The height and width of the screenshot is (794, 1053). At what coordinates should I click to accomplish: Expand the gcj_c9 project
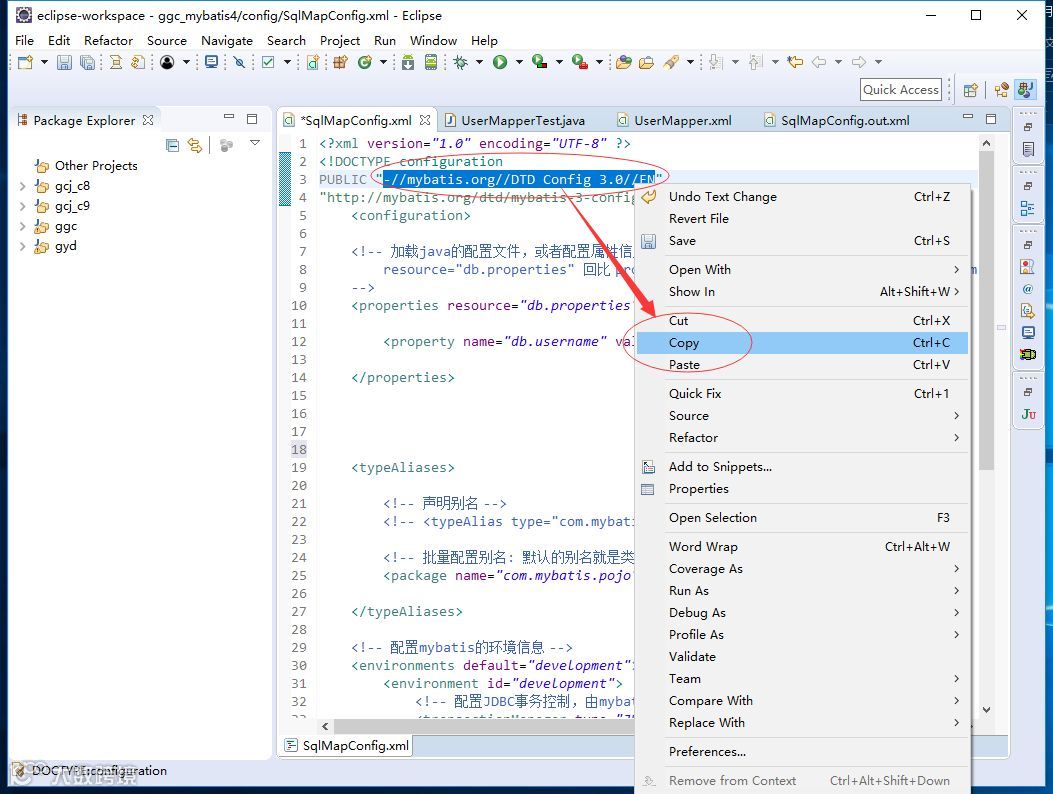tap(22, 206)
